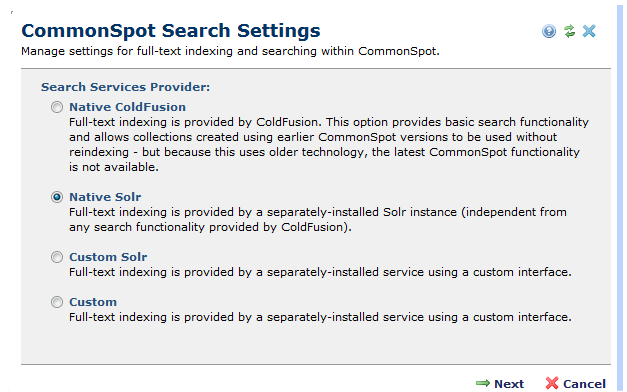Click the Next button text
This screenshot has height=392, width=627.
pyautogui.click(x=509, y=384)
